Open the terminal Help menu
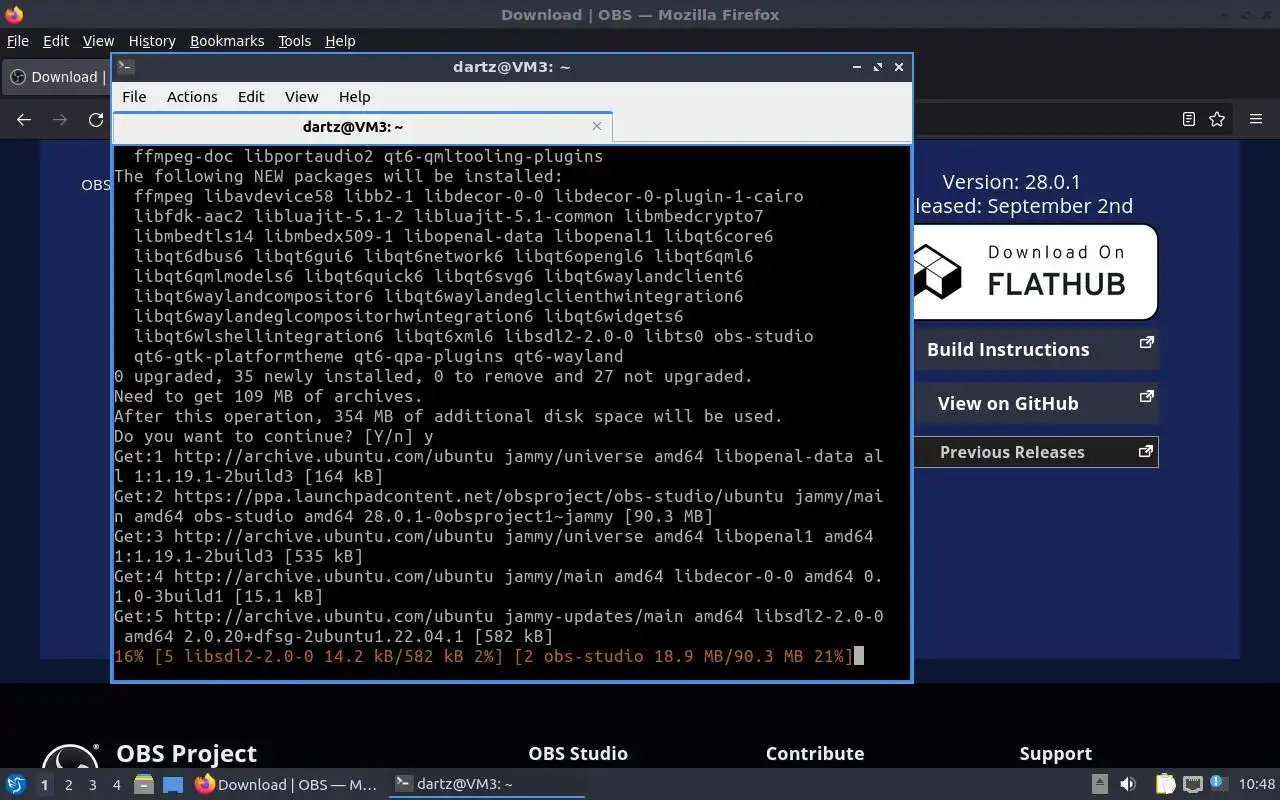1280x800 pixels. point(355,97)
